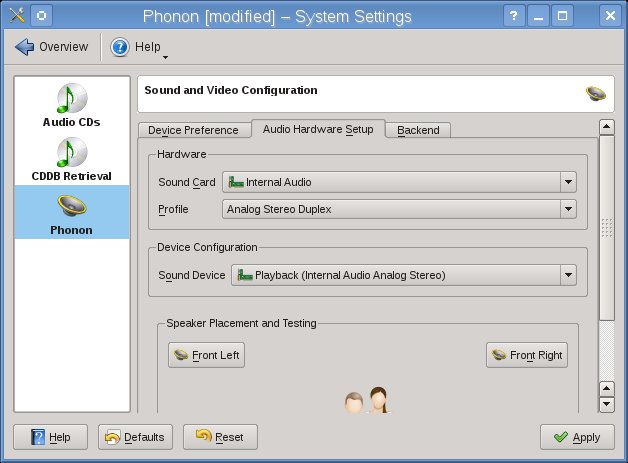Screen dimensions: 628x463
Task: Click the scrollbar down arrow at bottom
Action: point(606,404)
